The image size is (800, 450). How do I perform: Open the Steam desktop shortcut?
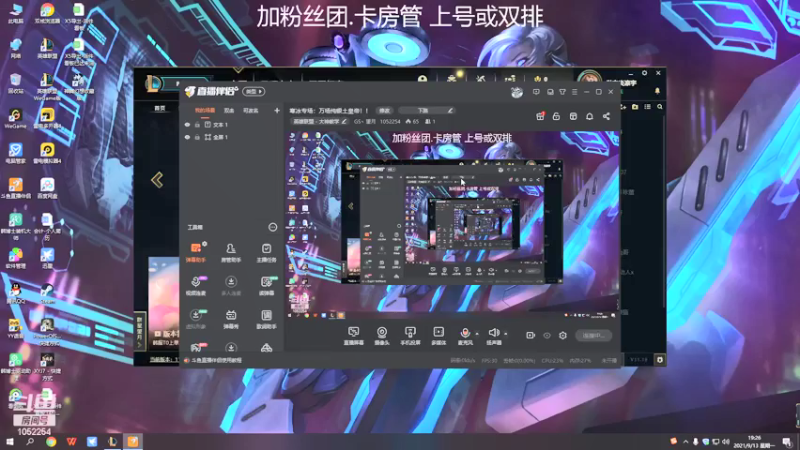click(x=47, y=294)
